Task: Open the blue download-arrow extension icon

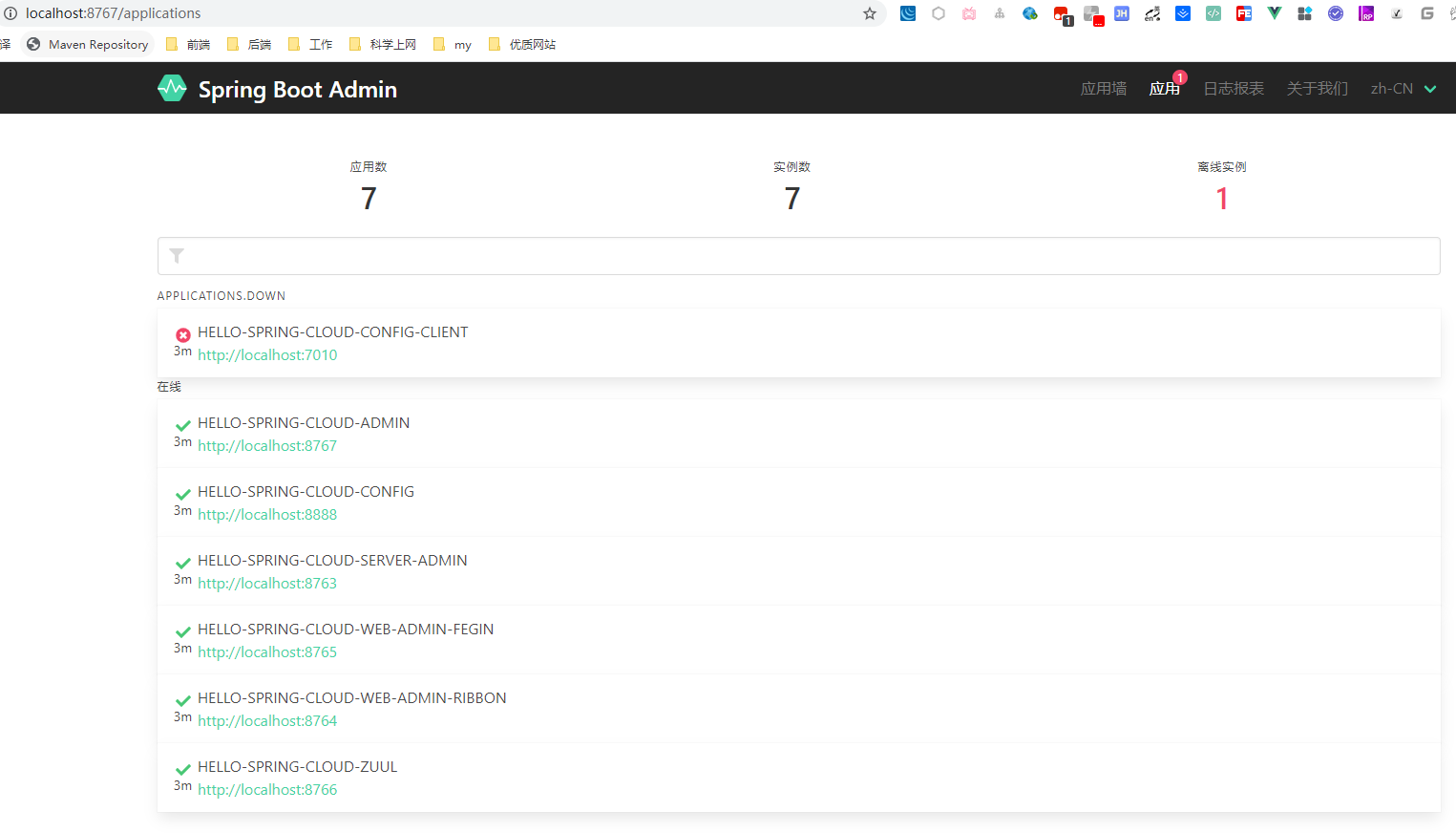Action: [1183, 13]
